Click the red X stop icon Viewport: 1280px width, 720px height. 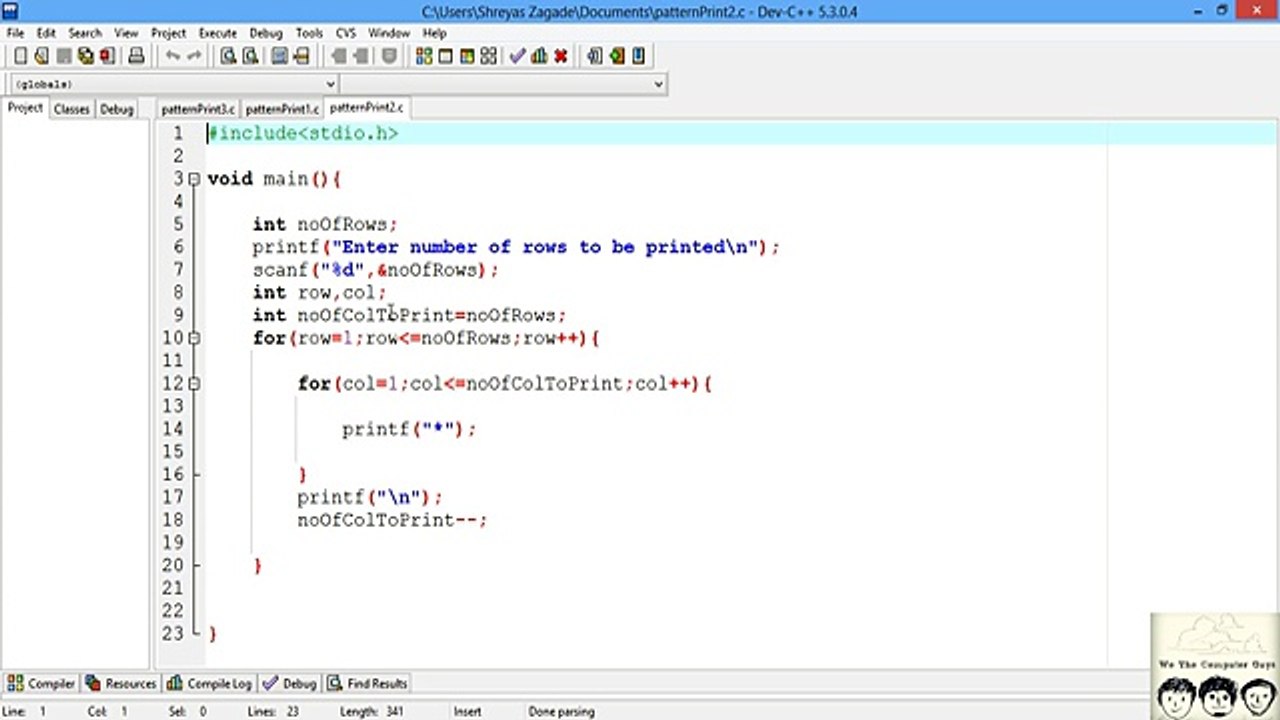click(x=561, y=57)
